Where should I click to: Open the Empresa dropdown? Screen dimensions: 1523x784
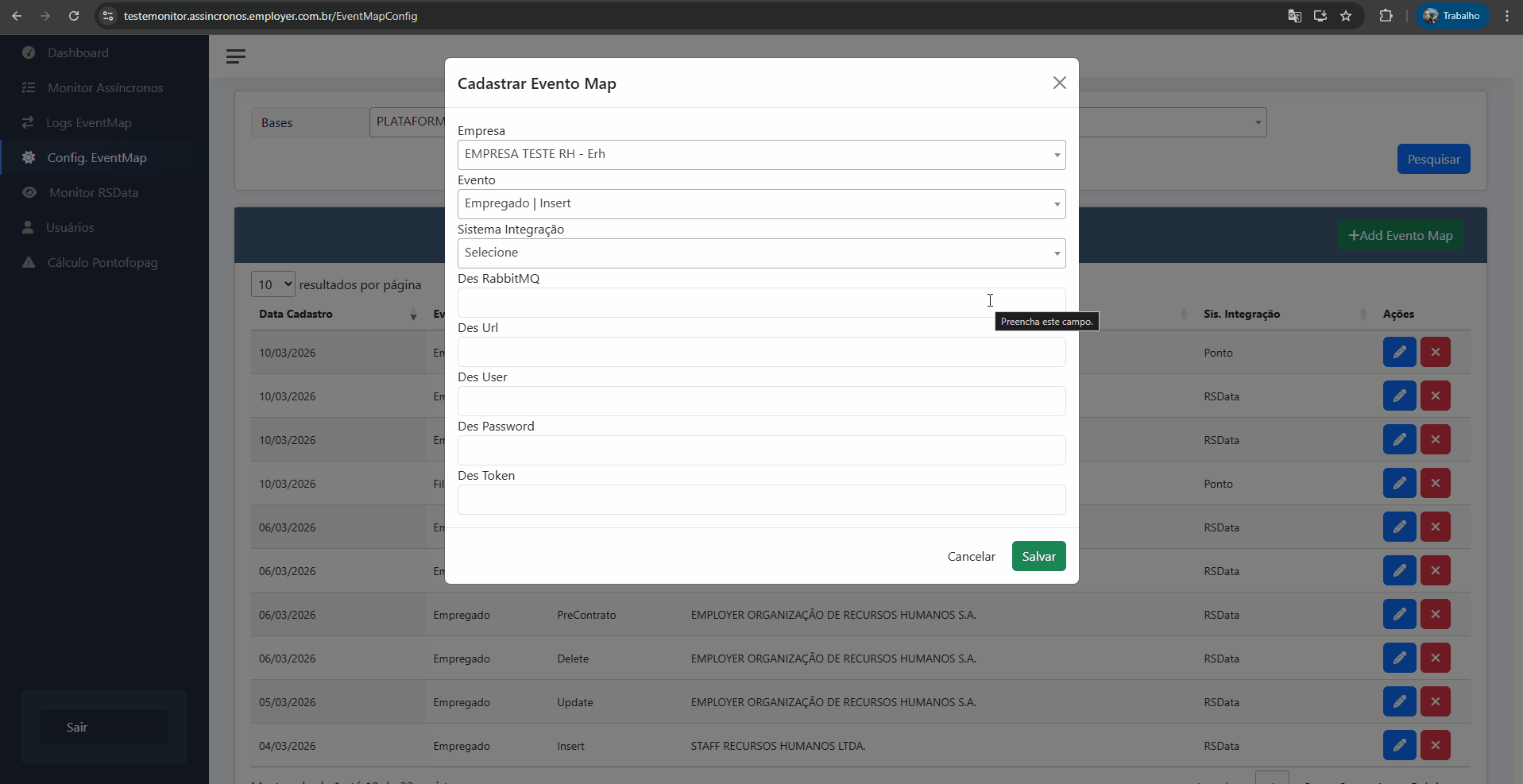(761, 155)
